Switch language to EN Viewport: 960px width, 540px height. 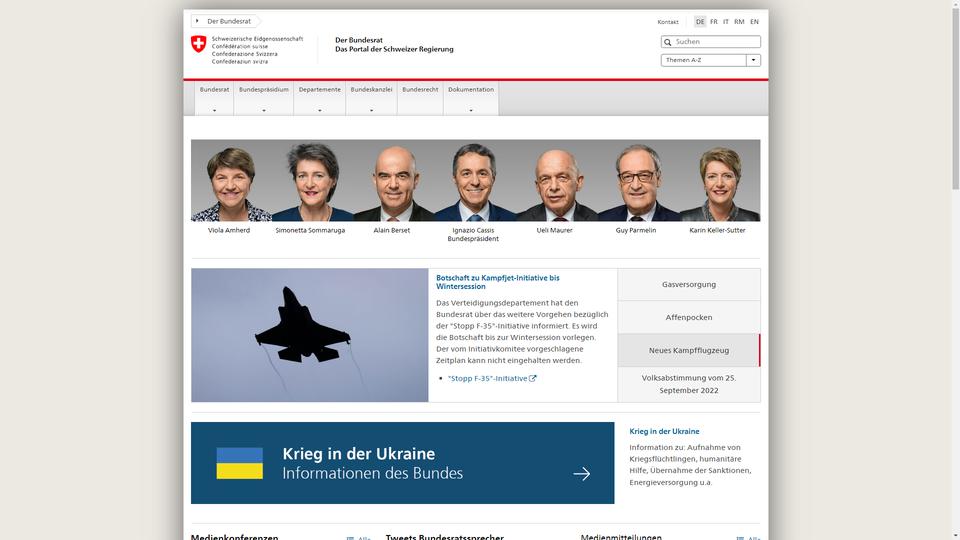coord(754,21)
